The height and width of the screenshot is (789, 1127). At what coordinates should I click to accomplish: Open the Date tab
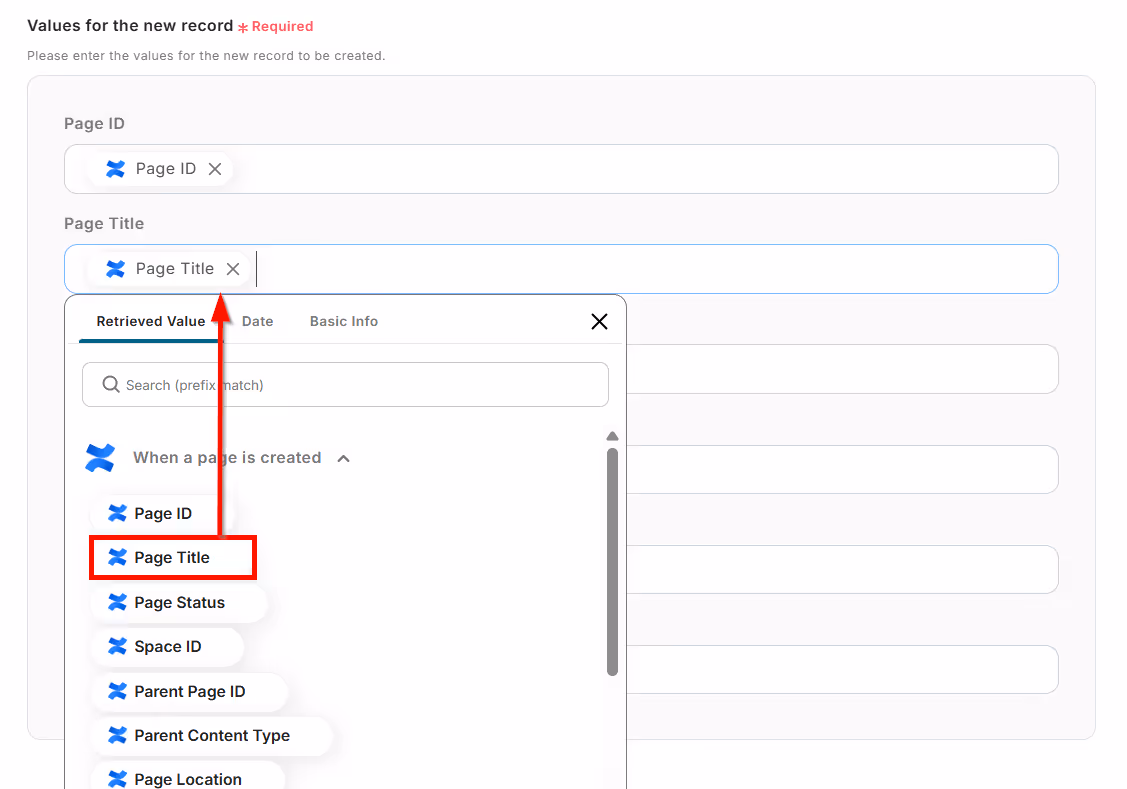(257, 321)
